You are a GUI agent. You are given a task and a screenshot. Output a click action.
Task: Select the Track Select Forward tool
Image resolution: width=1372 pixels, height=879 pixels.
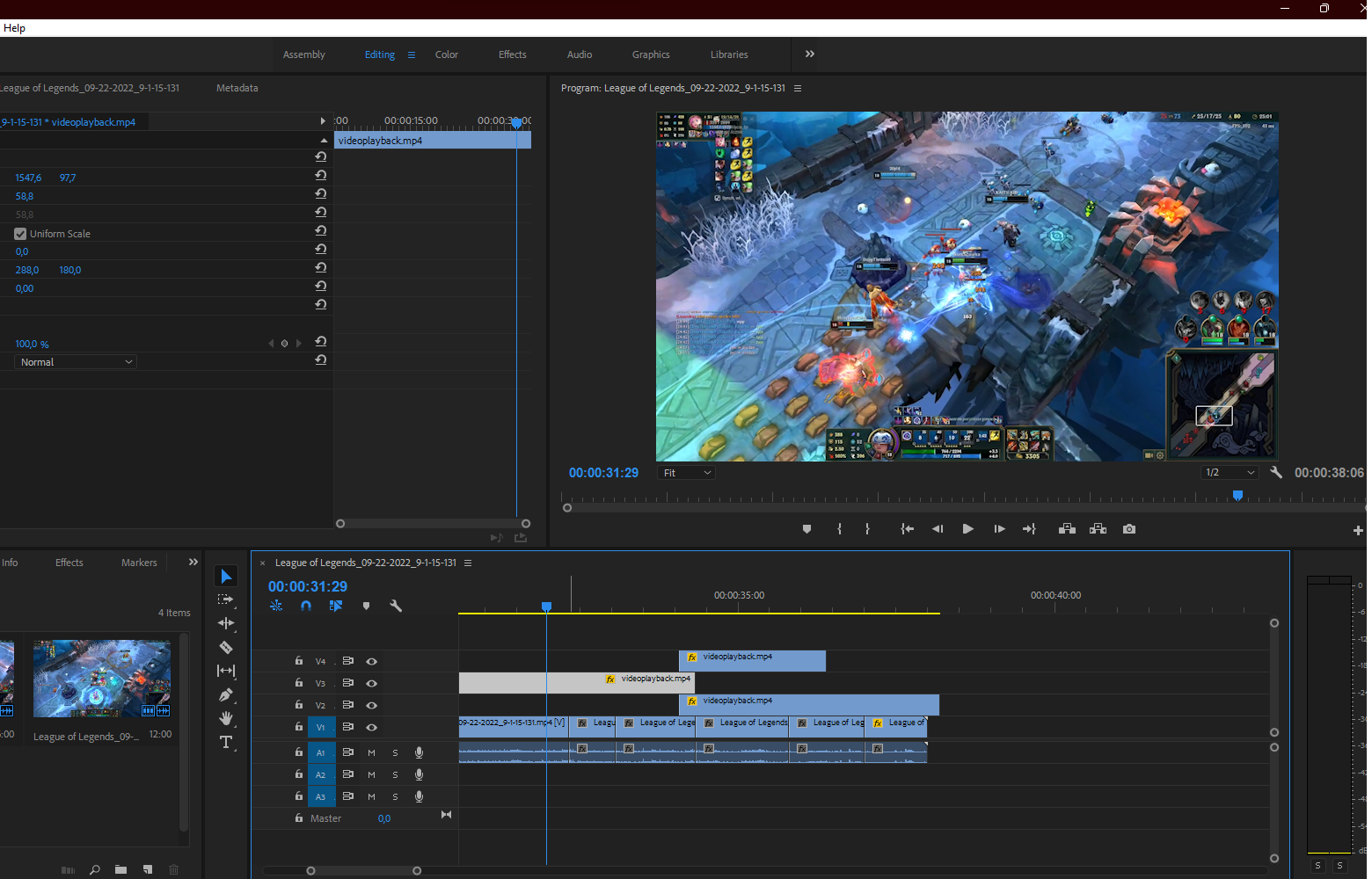coord(226,599)
